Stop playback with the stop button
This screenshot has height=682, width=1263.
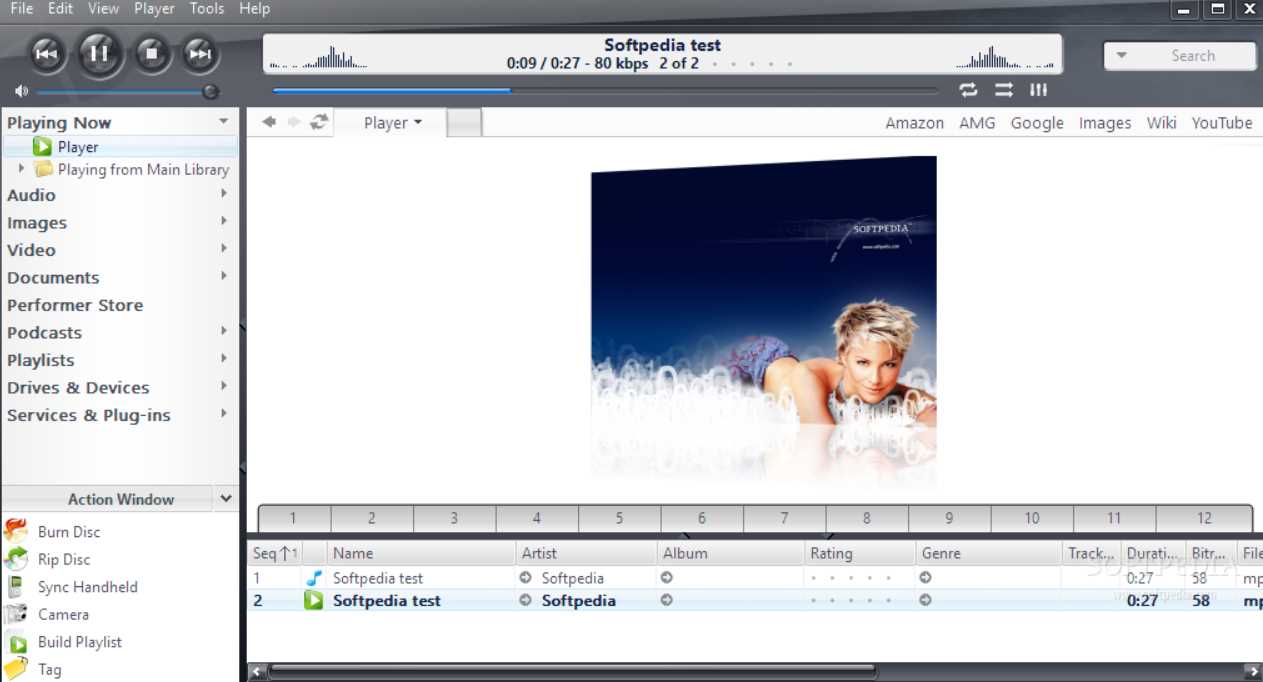tap(152, 54)
